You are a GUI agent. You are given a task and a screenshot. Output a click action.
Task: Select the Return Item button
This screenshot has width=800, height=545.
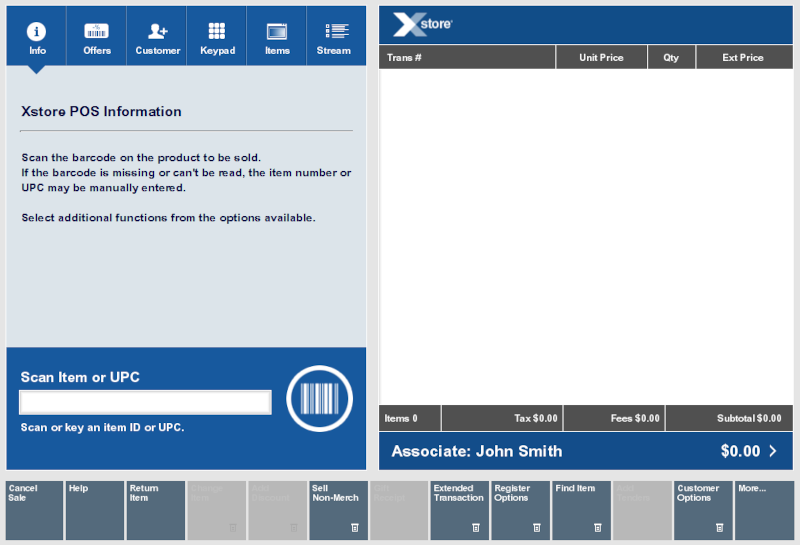pyautogui.click(x=156, y=510)
